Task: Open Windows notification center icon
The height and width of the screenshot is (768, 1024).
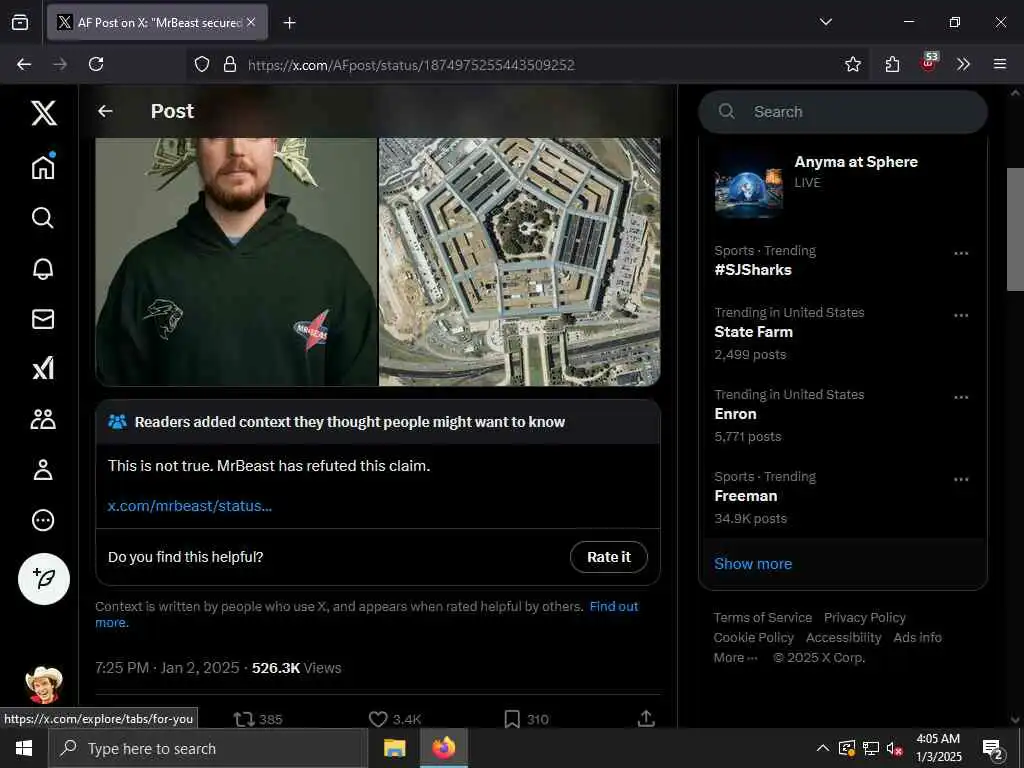Action: 993,749
